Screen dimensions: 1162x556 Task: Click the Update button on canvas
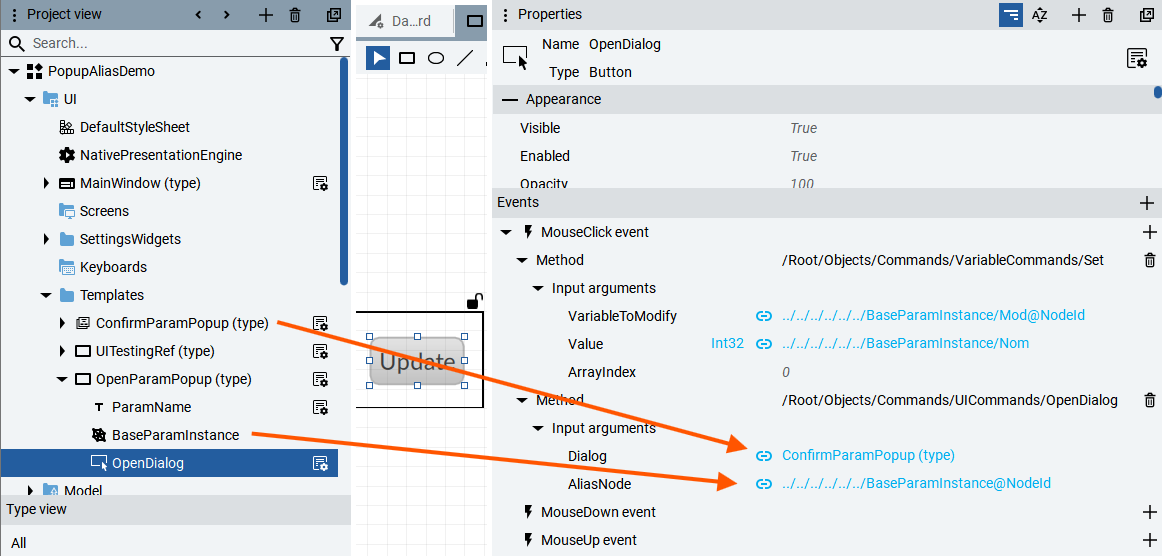[417, 361]
